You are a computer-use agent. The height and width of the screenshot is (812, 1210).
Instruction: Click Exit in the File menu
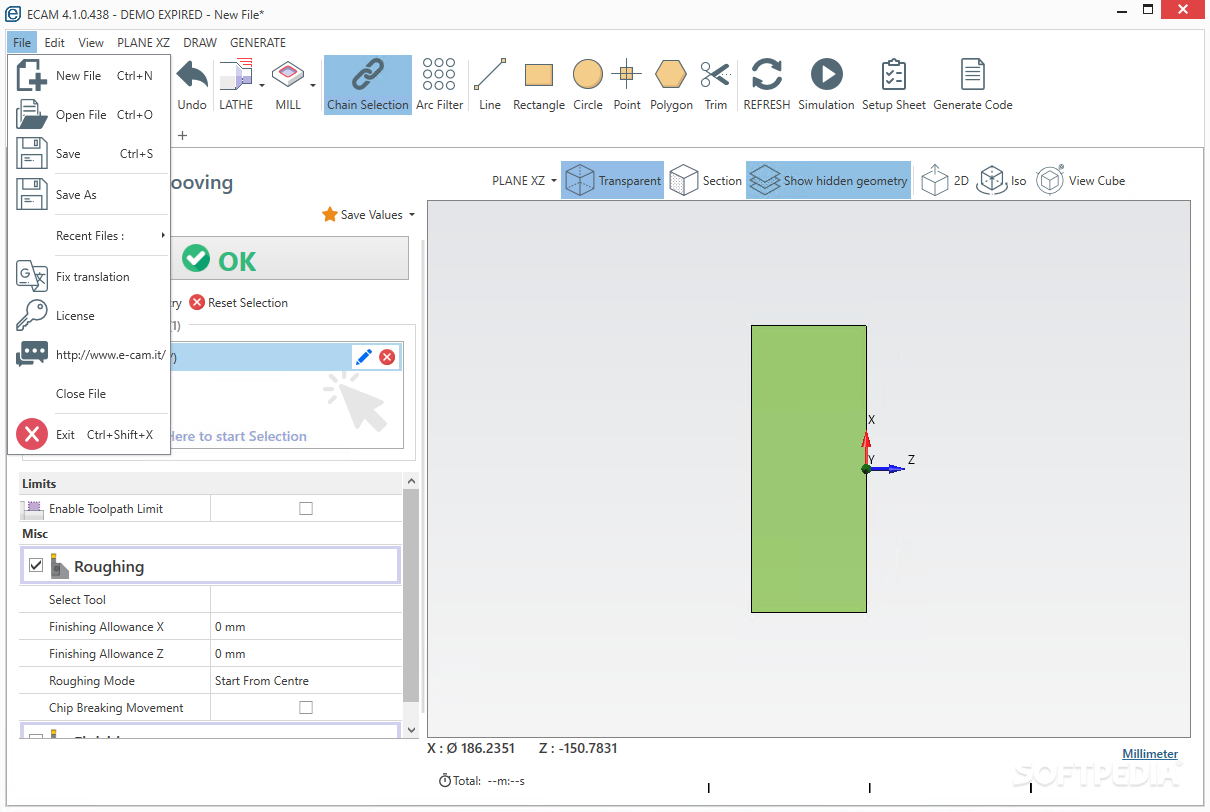point(88,435)
